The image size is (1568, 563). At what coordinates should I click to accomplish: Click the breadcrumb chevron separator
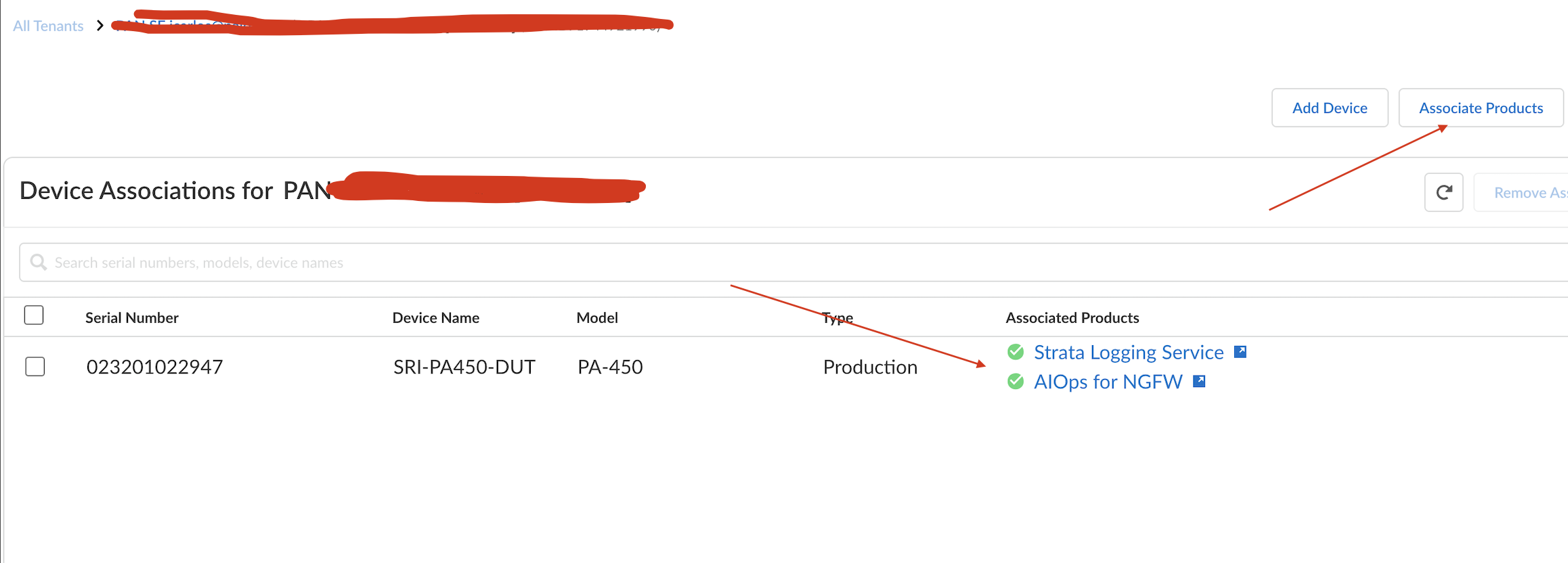point(100,26)
